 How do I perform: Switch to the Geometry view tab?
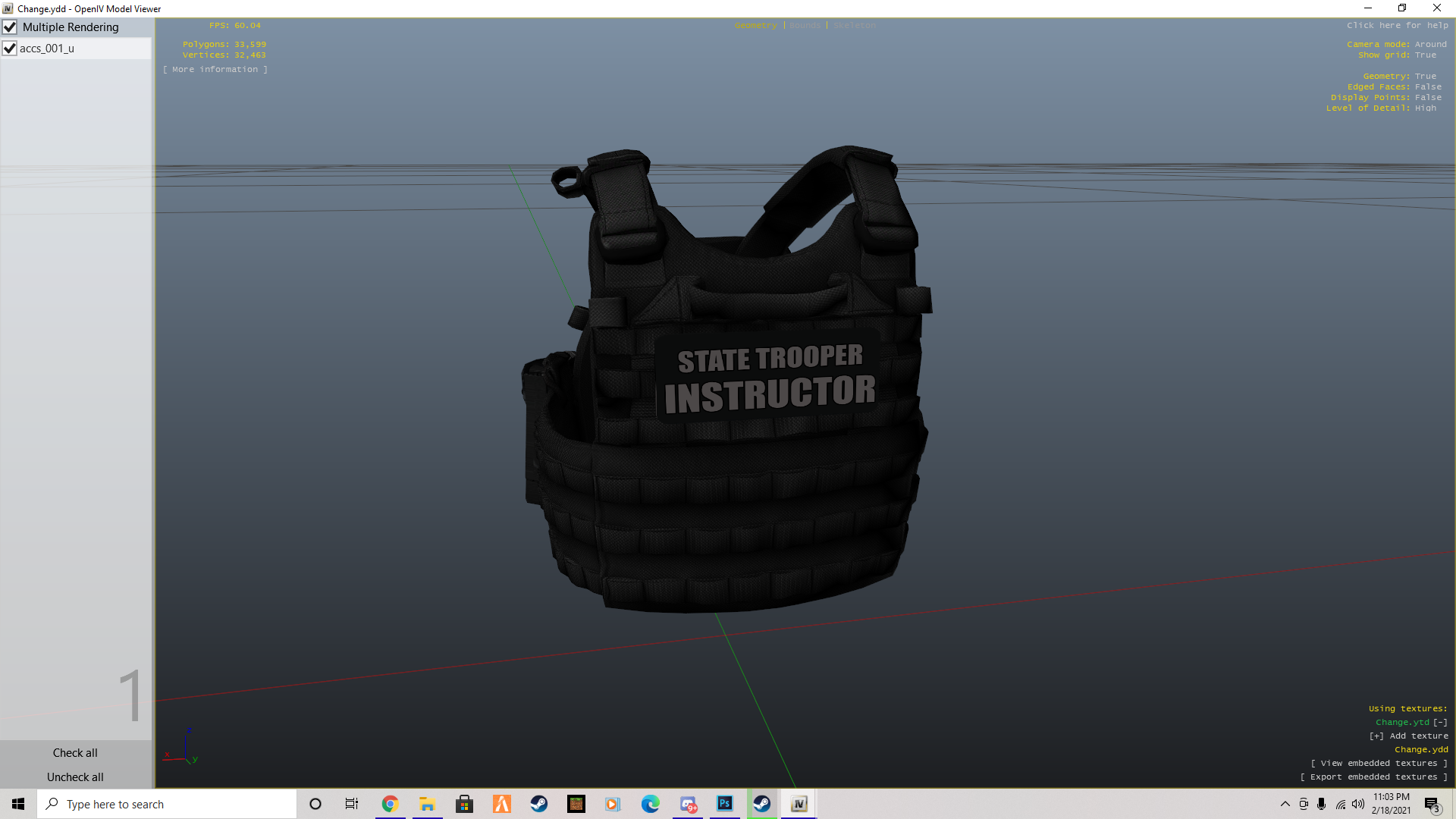755,26
